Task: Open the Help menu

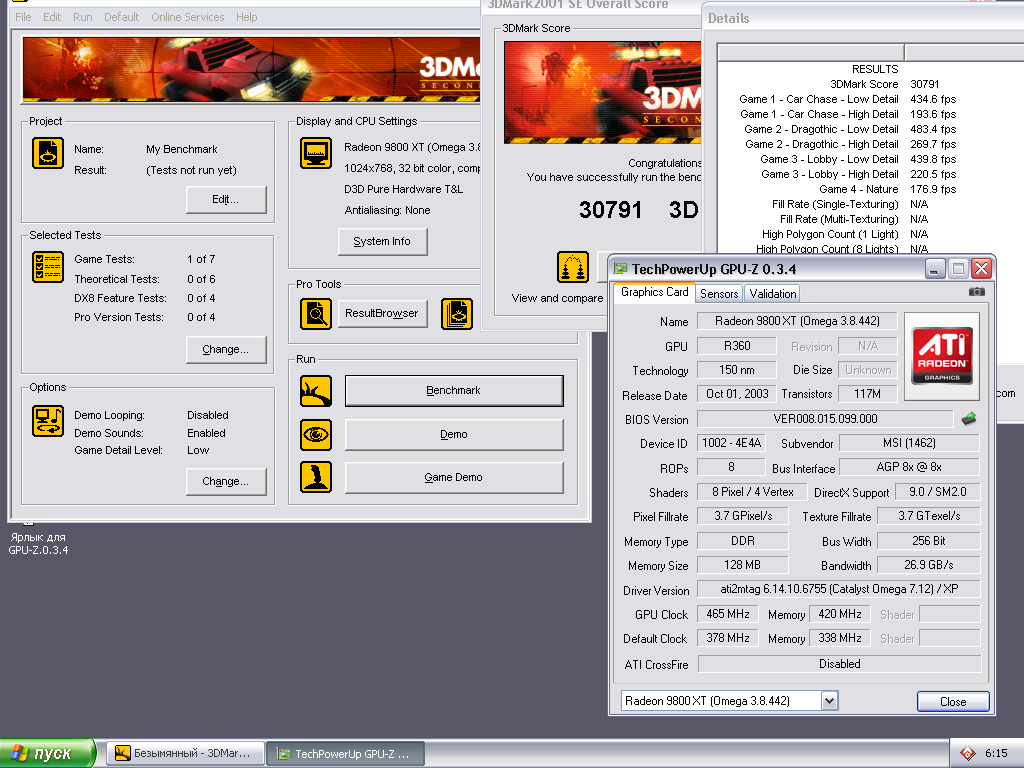Action: click(246, 17)
